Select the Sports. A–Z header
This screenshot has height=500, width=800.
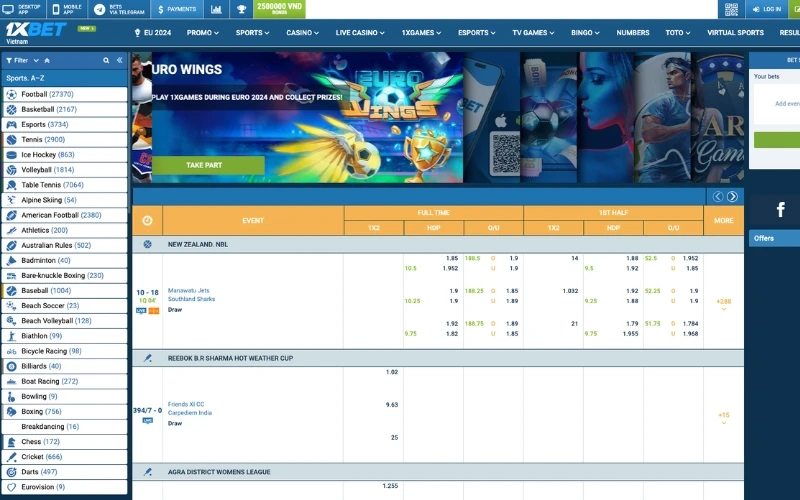pos(64,78)
